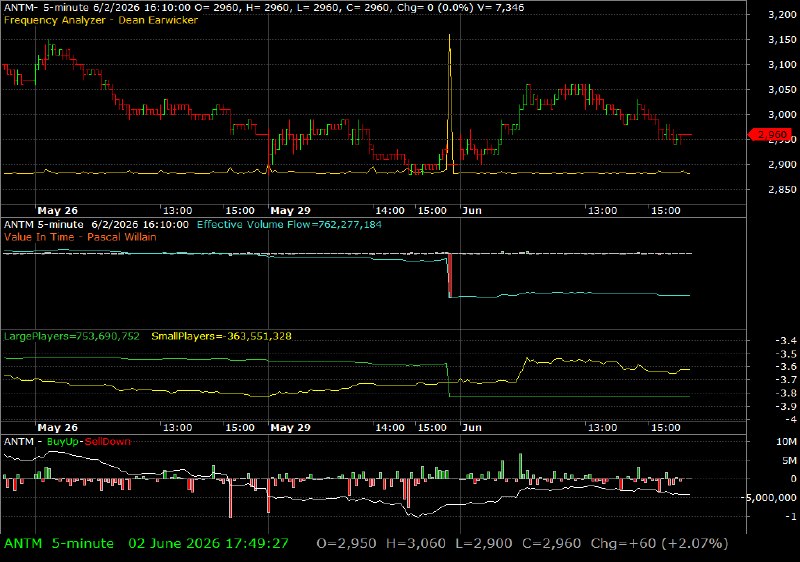This screenshot has height=562, width=800.
Task: Select the 'Value In Time - Pascal Willain' label
Action: click(x=80, y=237)
